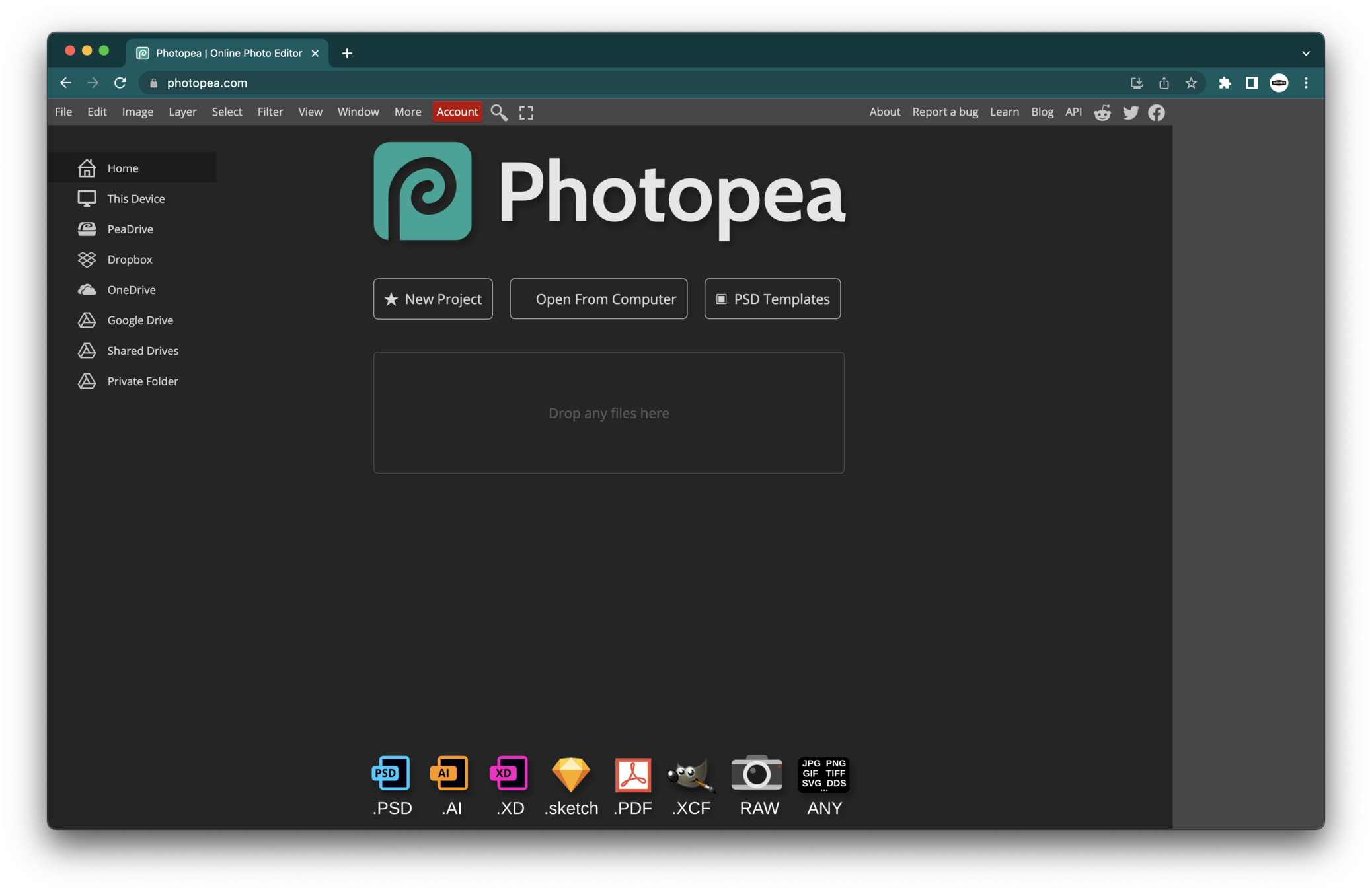This screenshot has height=892, width=1372.
Task: Click the RAW camera format icon
Action: pos(757,773)
